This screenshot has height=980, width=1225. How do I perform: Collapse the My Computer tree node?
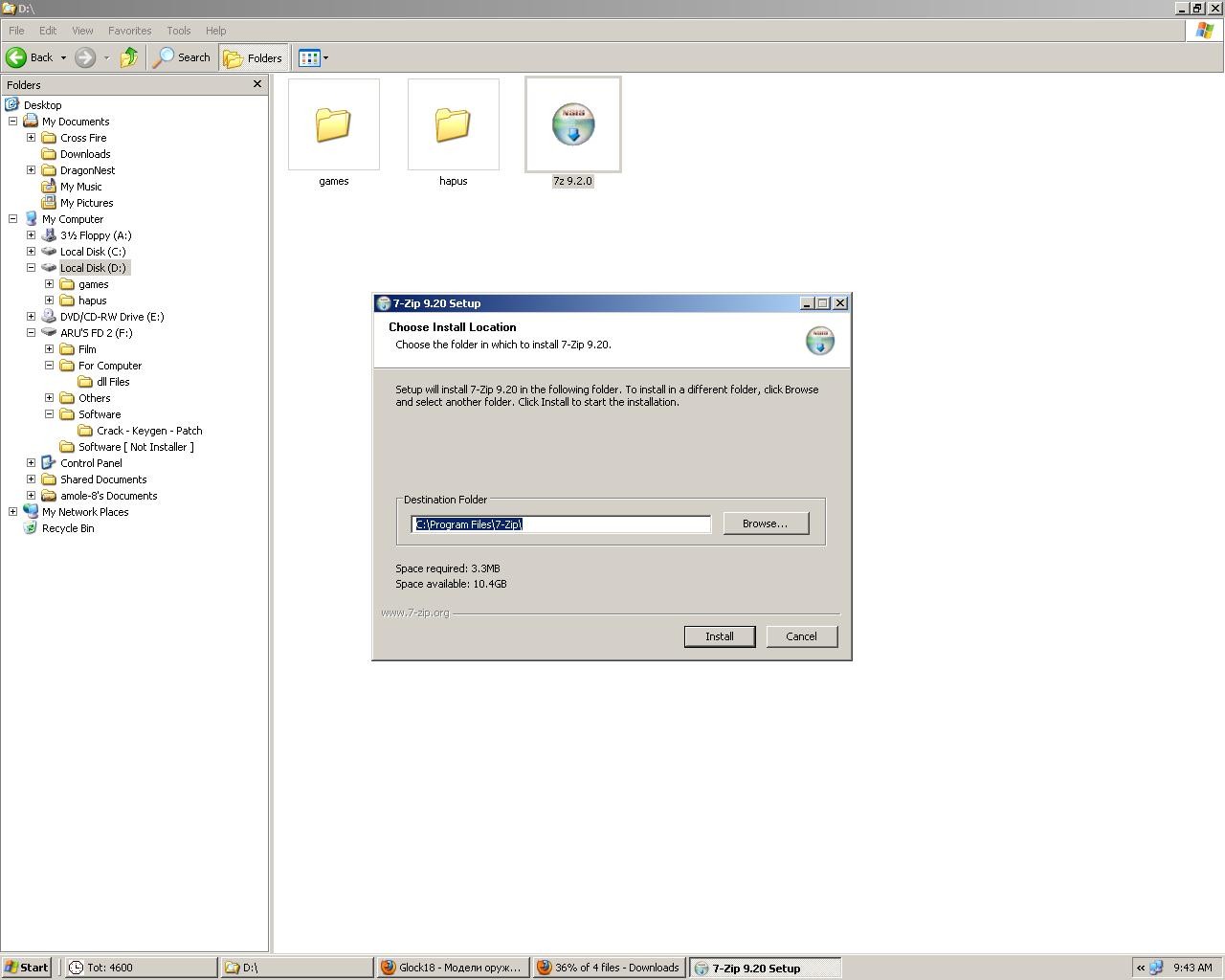12,219
